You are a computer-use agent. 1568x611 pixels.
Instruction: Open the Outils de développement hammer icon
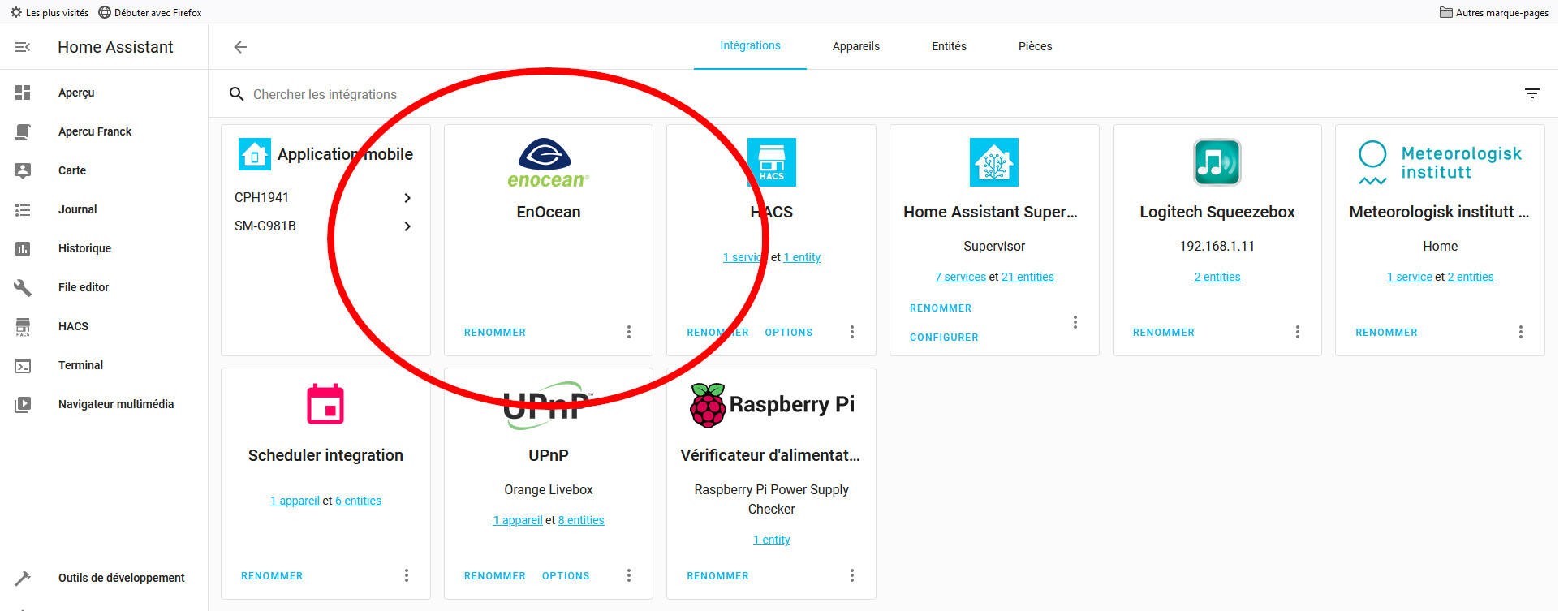point(23,578)
